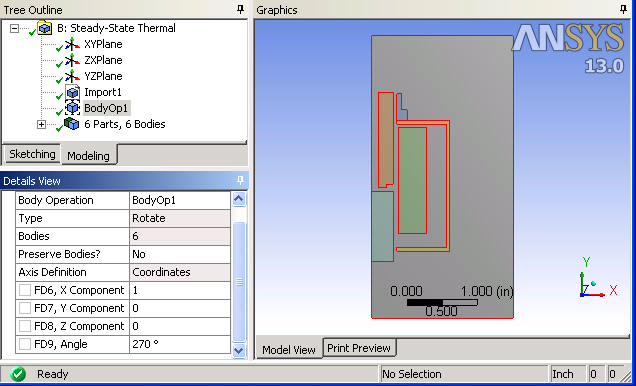Pin the Tree Outline panel
The width and height of the screenshot is (636, 386).
tap(241, 10)
